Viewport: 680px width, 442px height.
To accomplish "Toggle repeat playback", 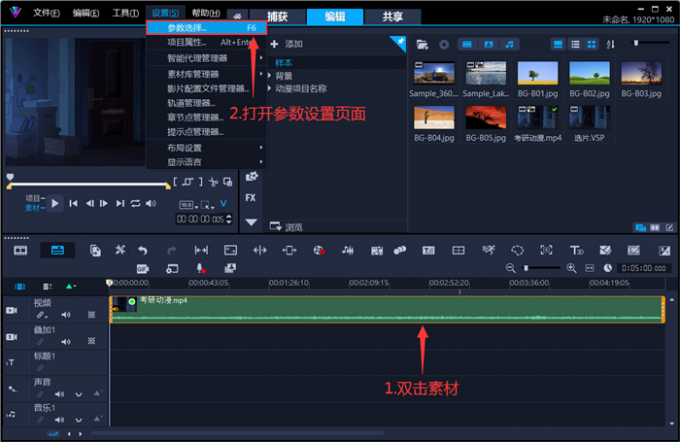I will 135,203.
